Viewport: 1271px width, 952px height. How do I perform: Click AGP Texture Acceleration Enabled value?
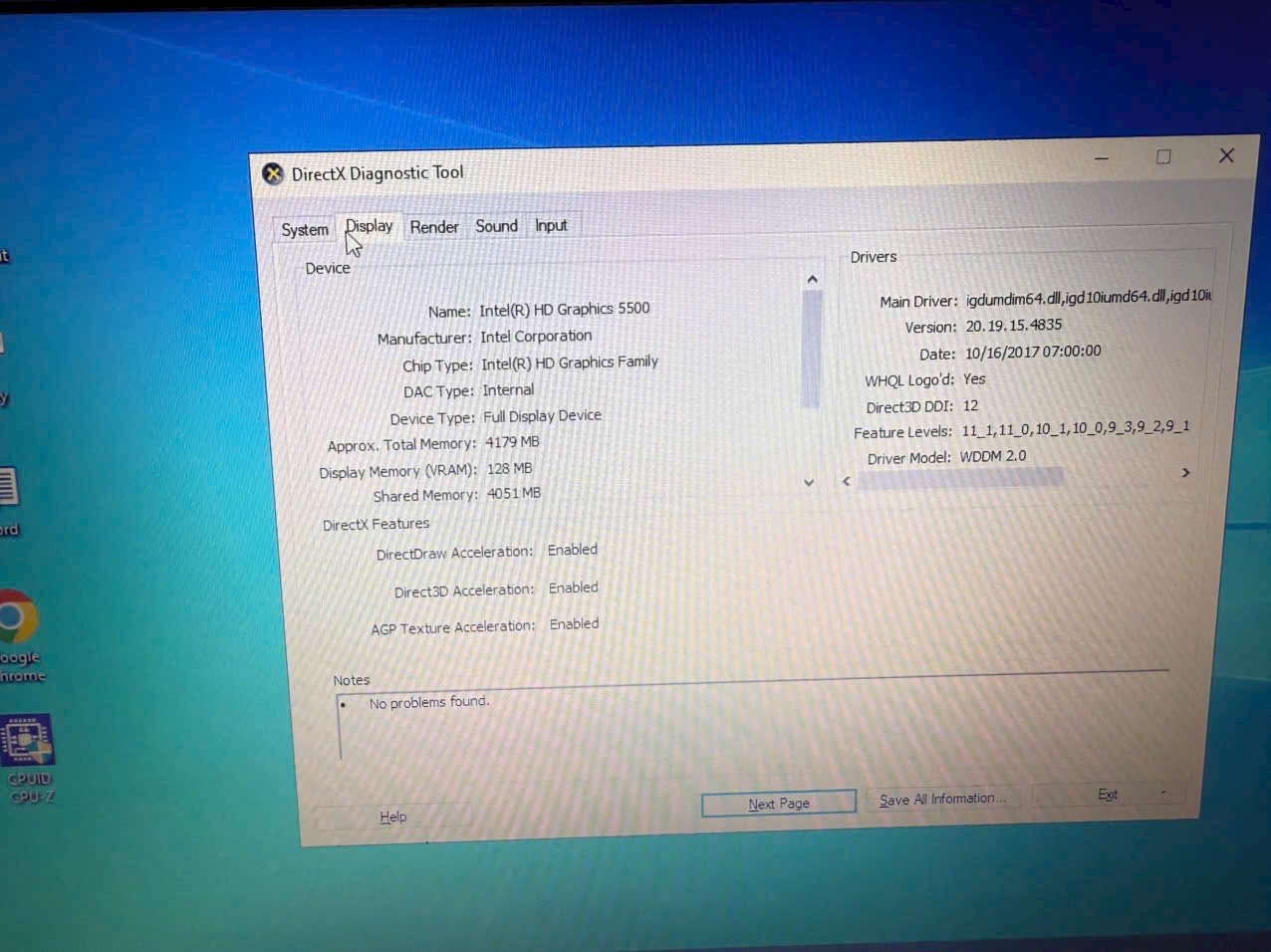tap(575, 624)
